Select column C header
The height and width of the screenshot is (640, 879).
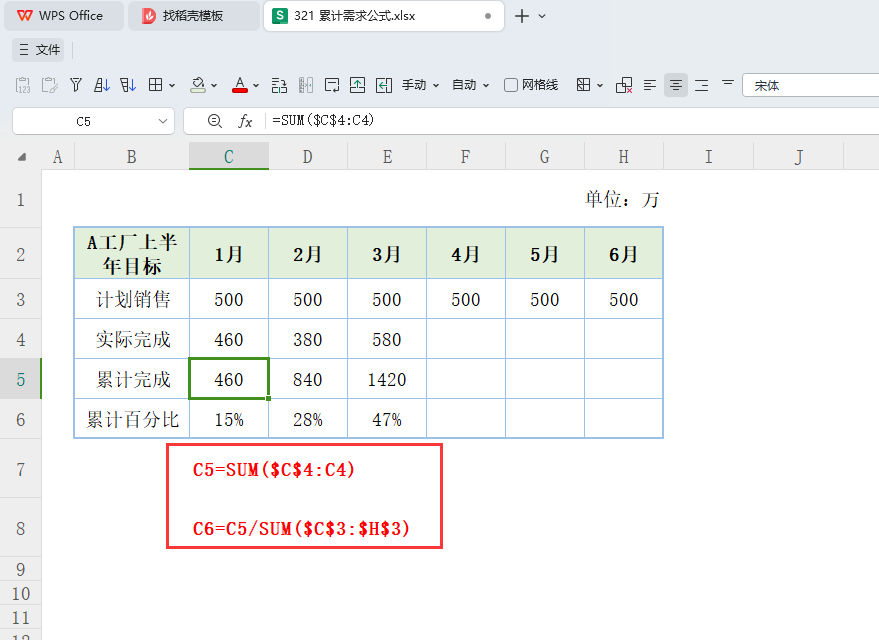point(229,156)
